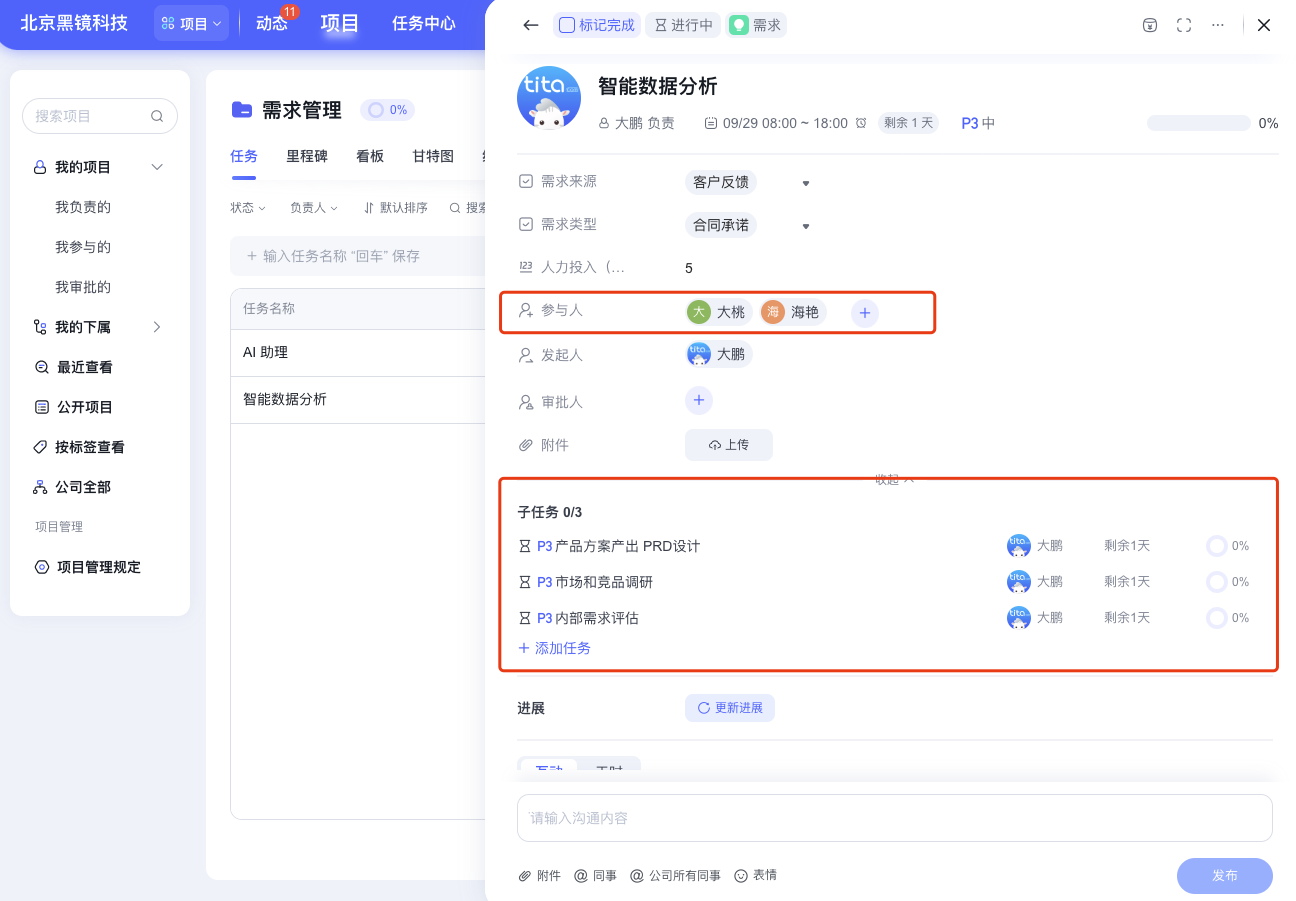The height and width of the screenshot is (901, 1296).
Task: Open priority selector P3 中
Action: 978,123
